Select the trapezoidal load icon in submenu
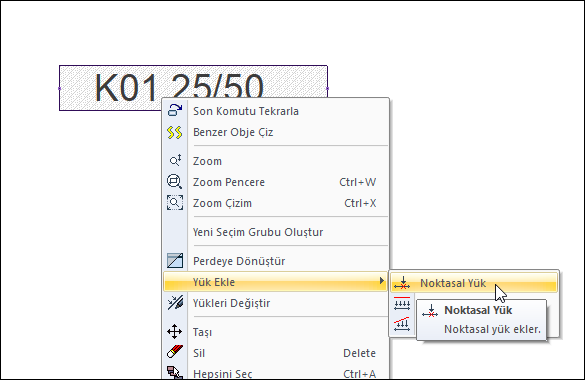585x380 pixels. (402, 324)
